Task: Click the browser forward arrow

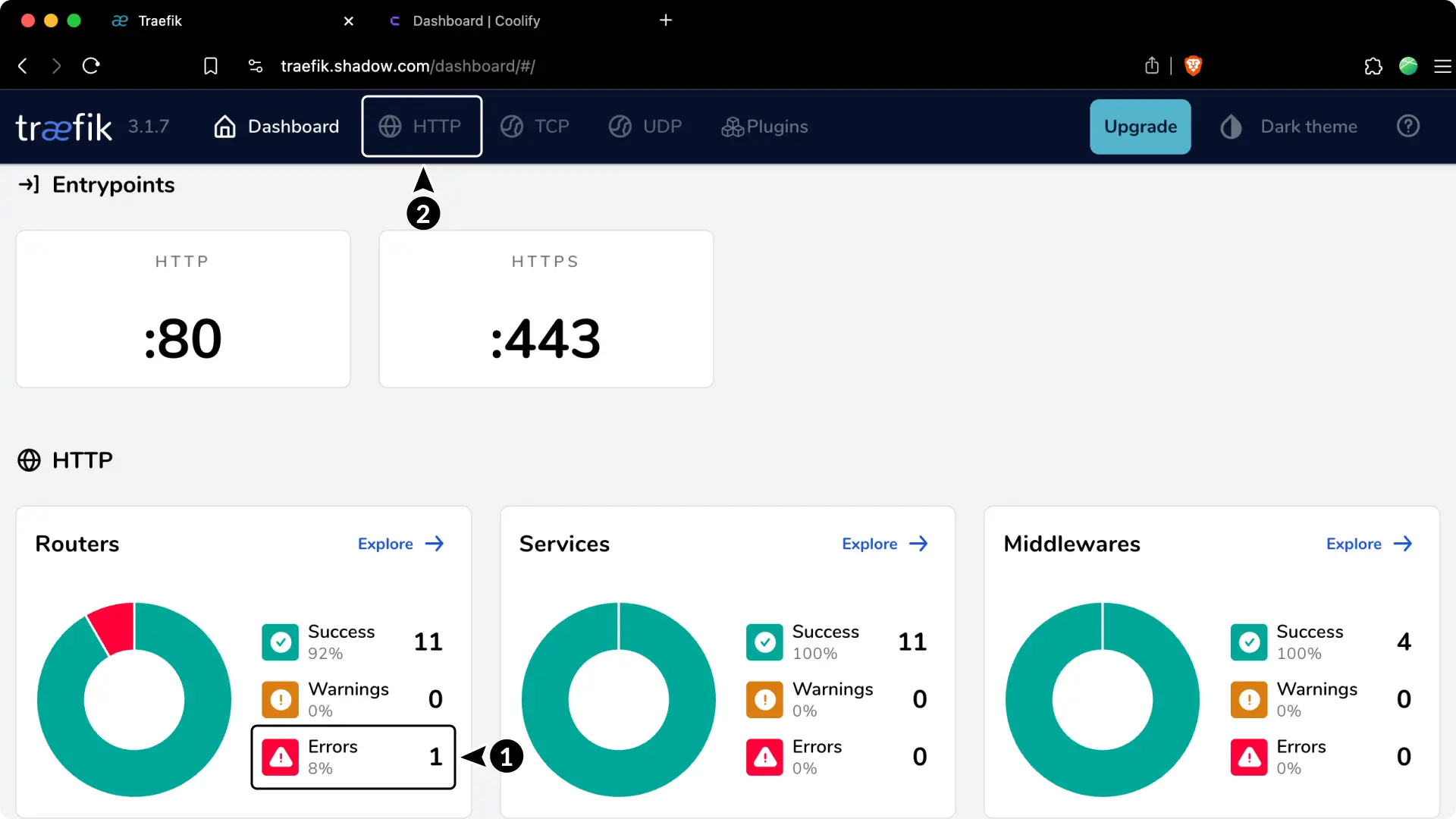Action: click(56, 66)
